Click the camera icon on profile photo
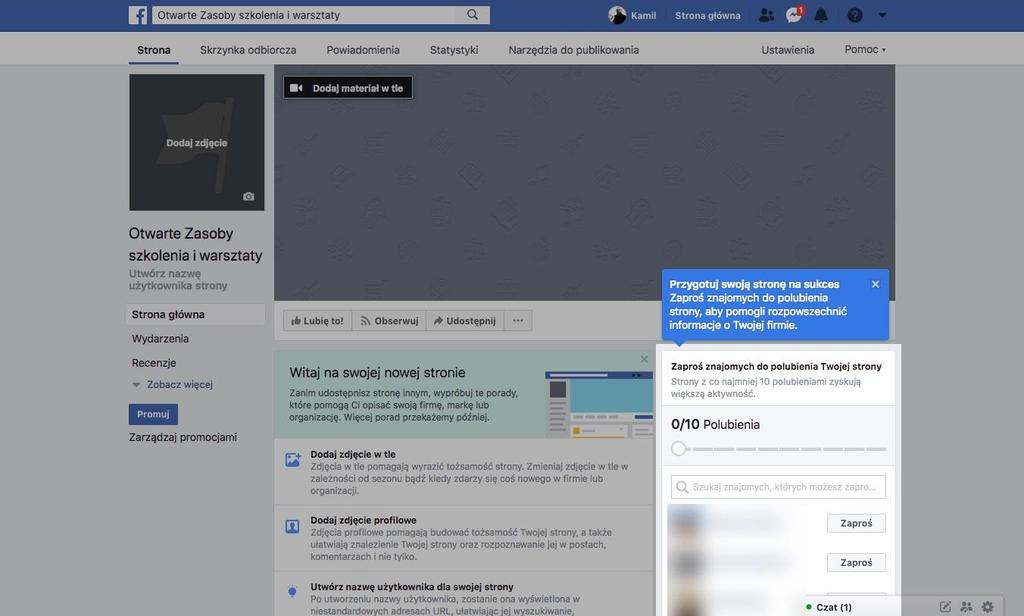This screenshot has height=616, width=1024. tap(249, 196)
